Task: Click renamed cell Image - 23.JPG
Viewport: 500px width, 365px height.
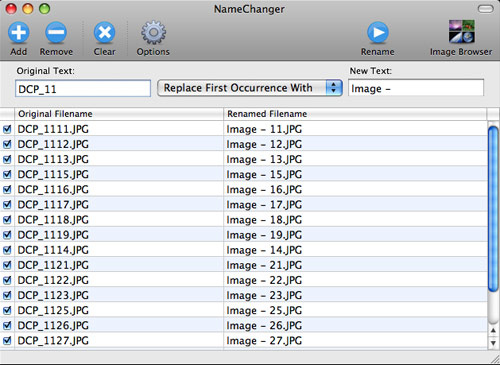Action: [264, 295]
